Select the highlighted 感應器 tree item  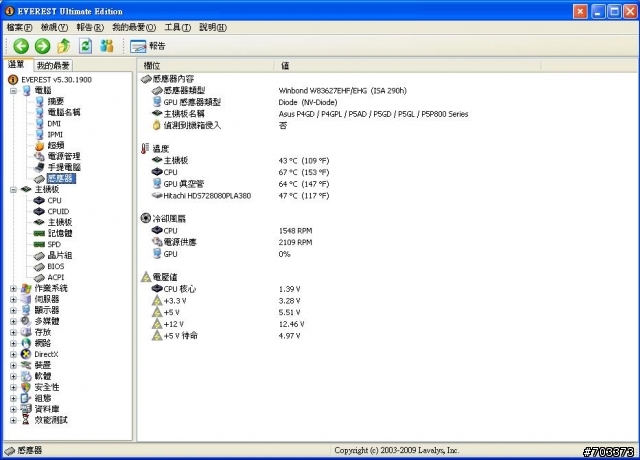(x=61, y=178)
